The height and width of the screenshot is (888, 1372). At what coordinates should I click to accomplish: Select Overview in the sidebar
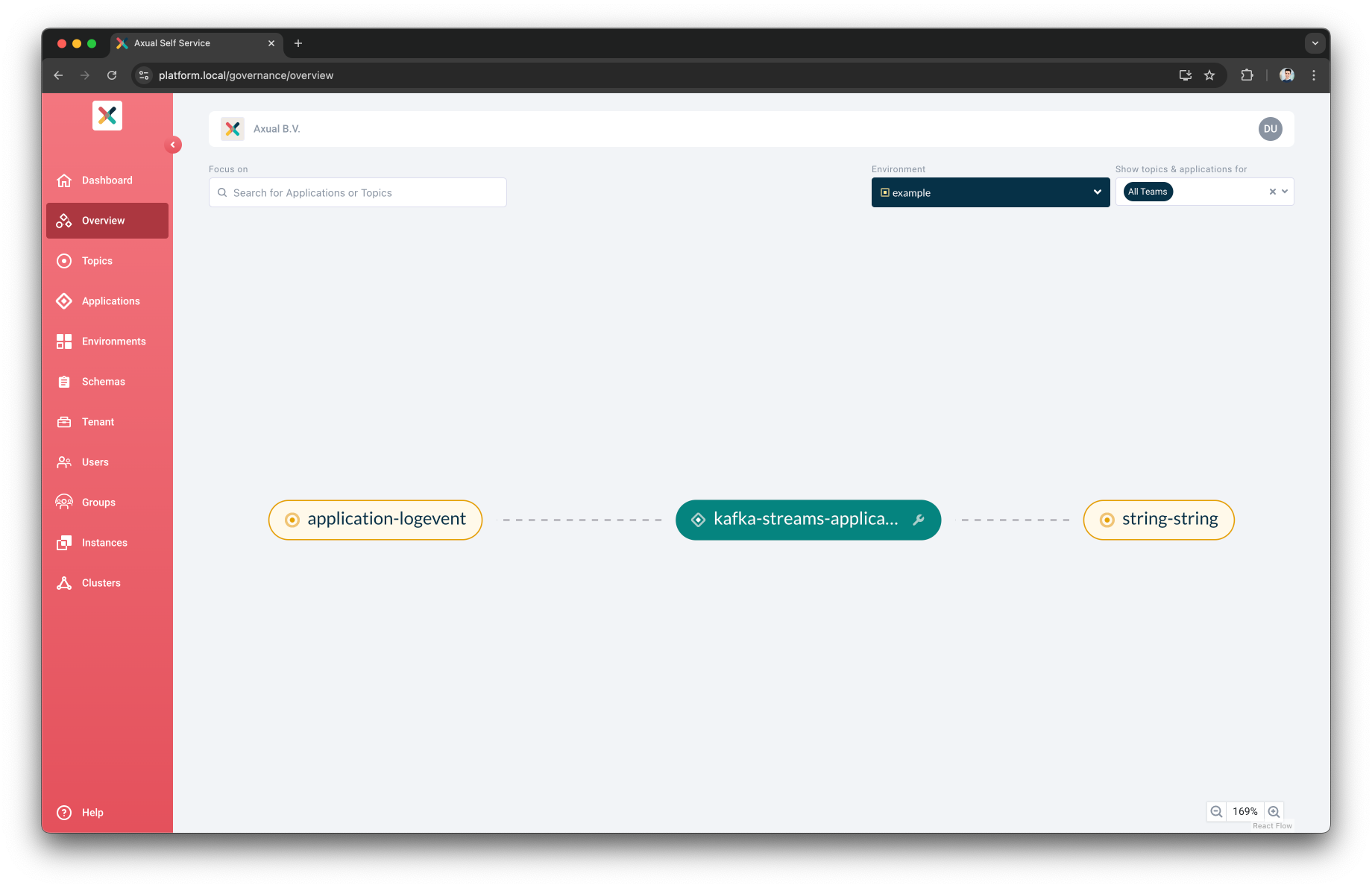click(107, 221)
